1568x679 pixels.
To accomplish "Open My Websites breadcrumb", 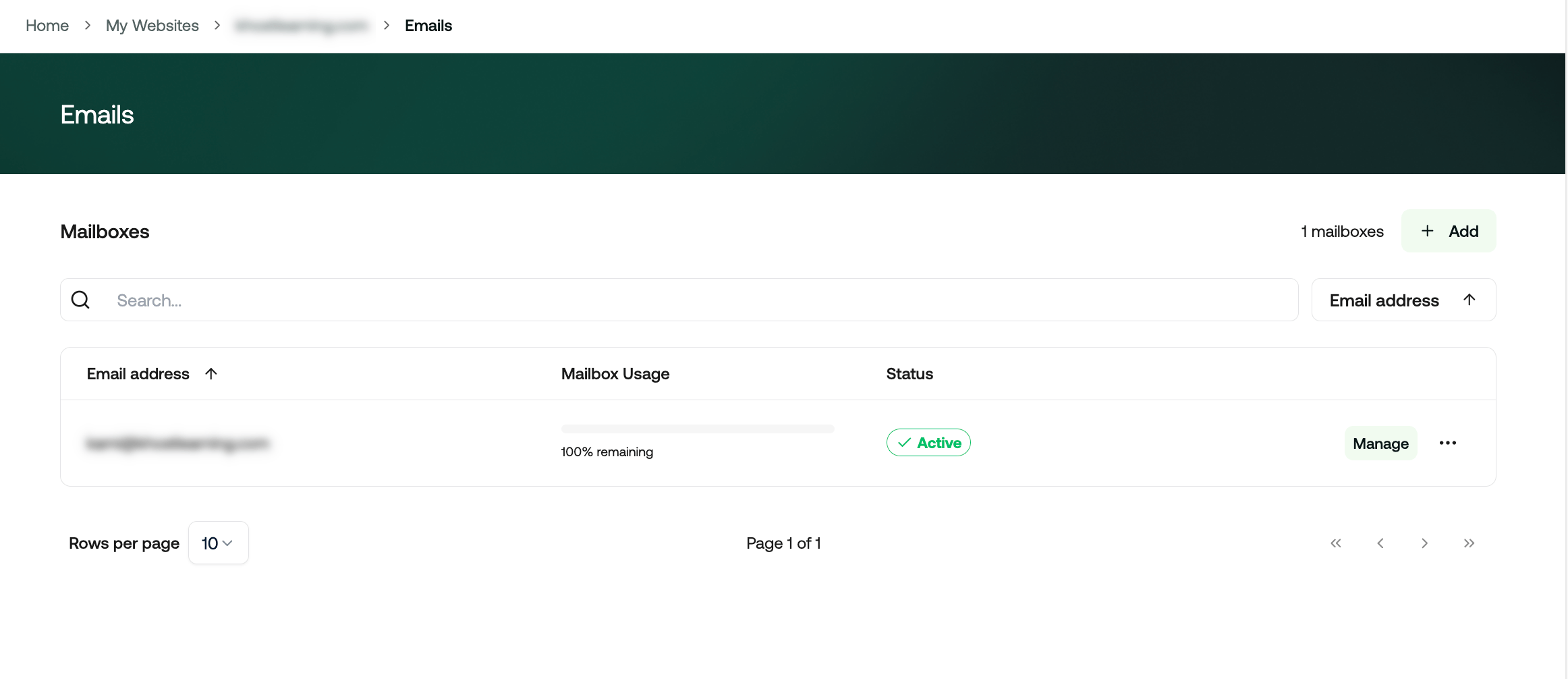I will 152,26.
